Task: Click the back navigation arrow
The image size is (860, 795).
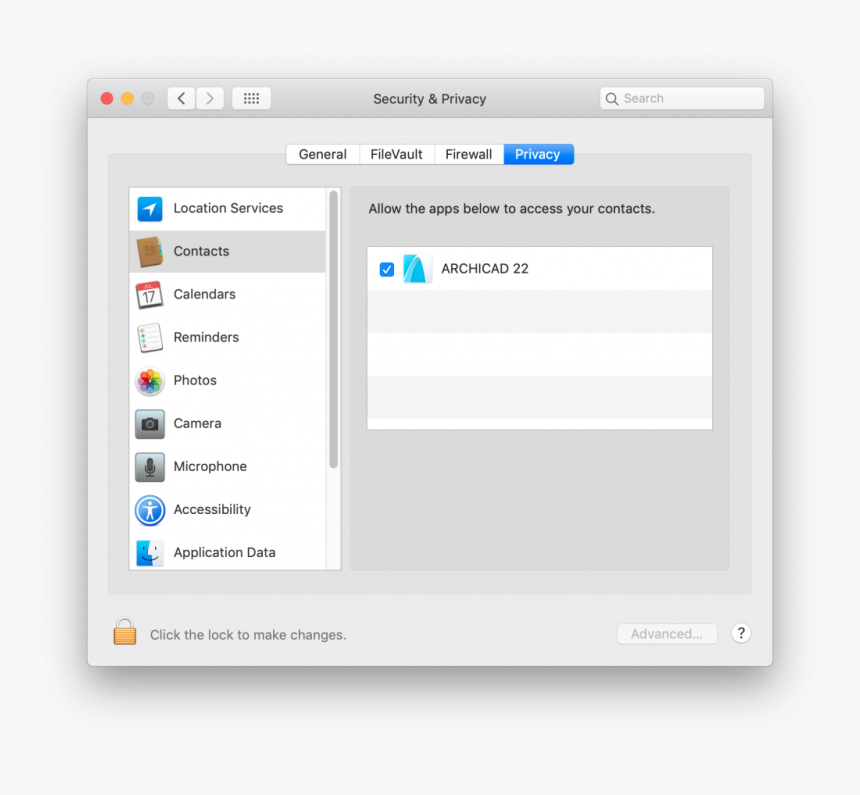Action: coord(180,98)
